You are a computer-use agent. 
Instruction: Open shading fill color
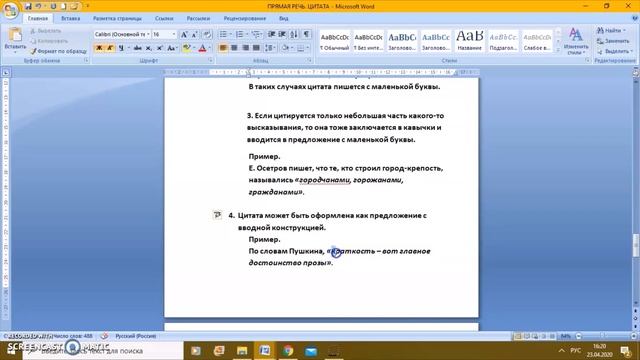point(286,48)
